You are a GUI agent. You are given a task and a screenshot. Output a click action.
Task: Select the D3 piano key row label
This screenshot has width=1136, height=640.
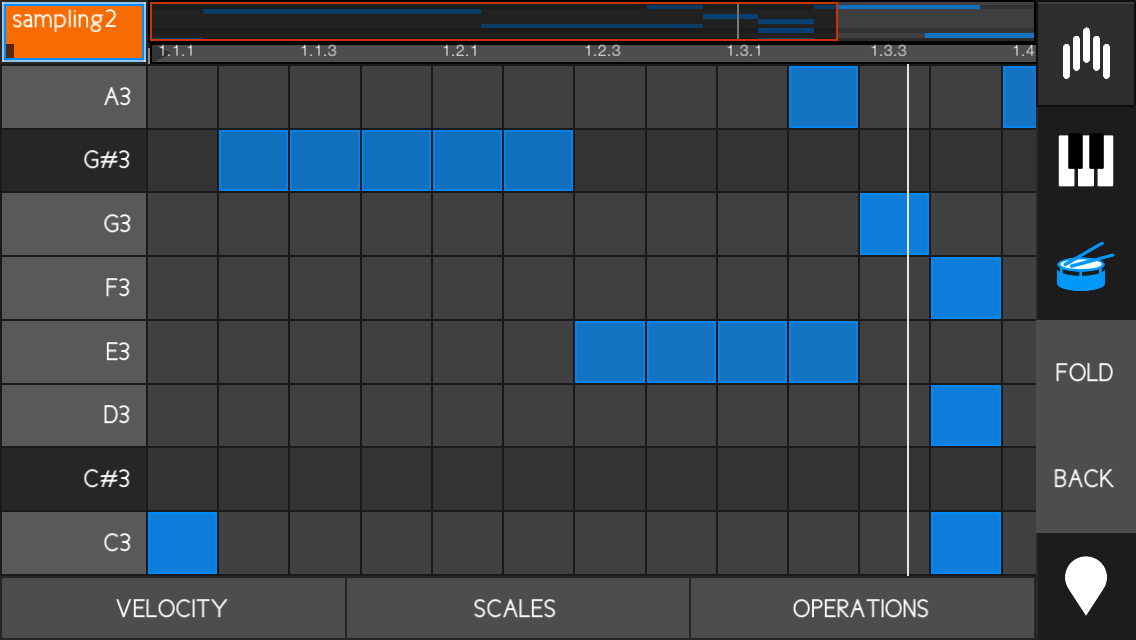[x=74, y=415]
